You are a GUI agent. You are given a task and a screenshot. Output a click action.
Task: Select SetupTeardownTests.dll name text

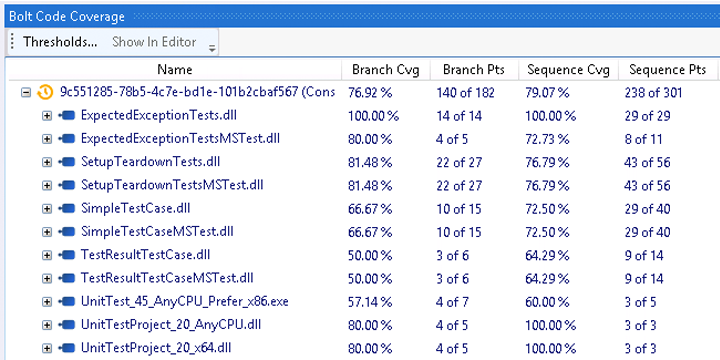point(151,162)
